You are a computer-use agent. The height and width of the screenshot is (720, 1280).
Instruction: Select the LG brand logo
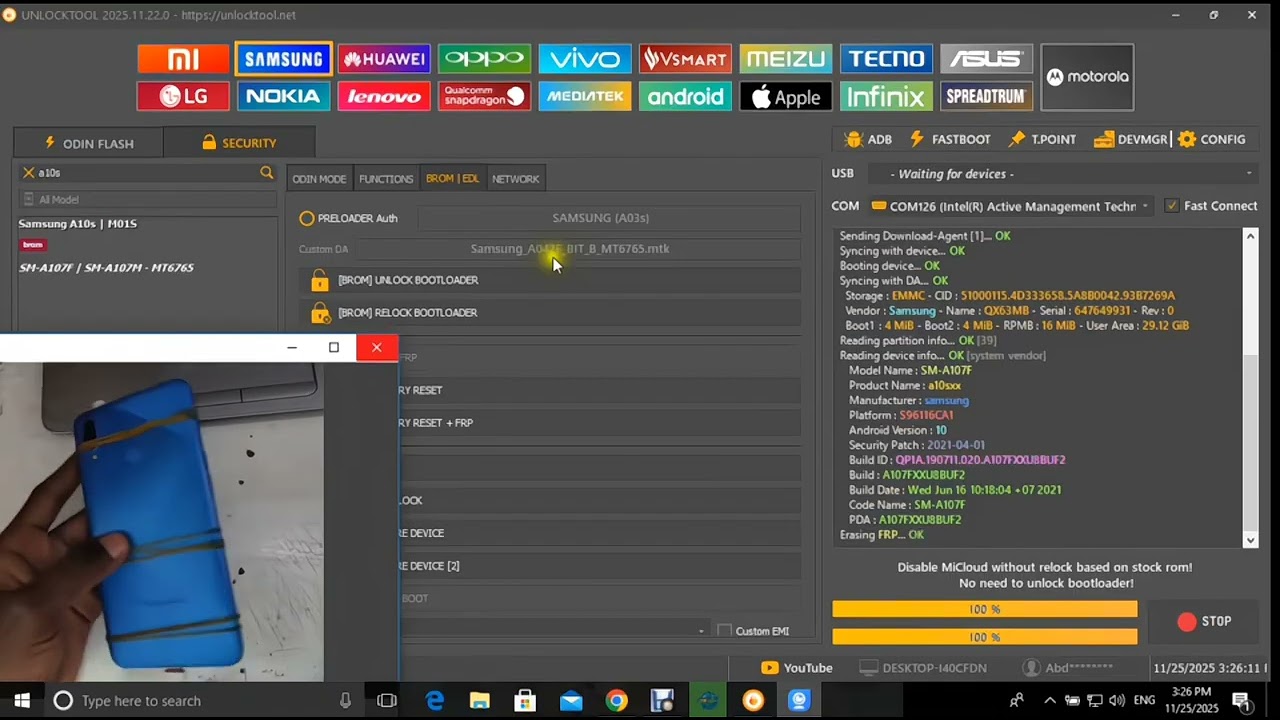pos(183,96)
